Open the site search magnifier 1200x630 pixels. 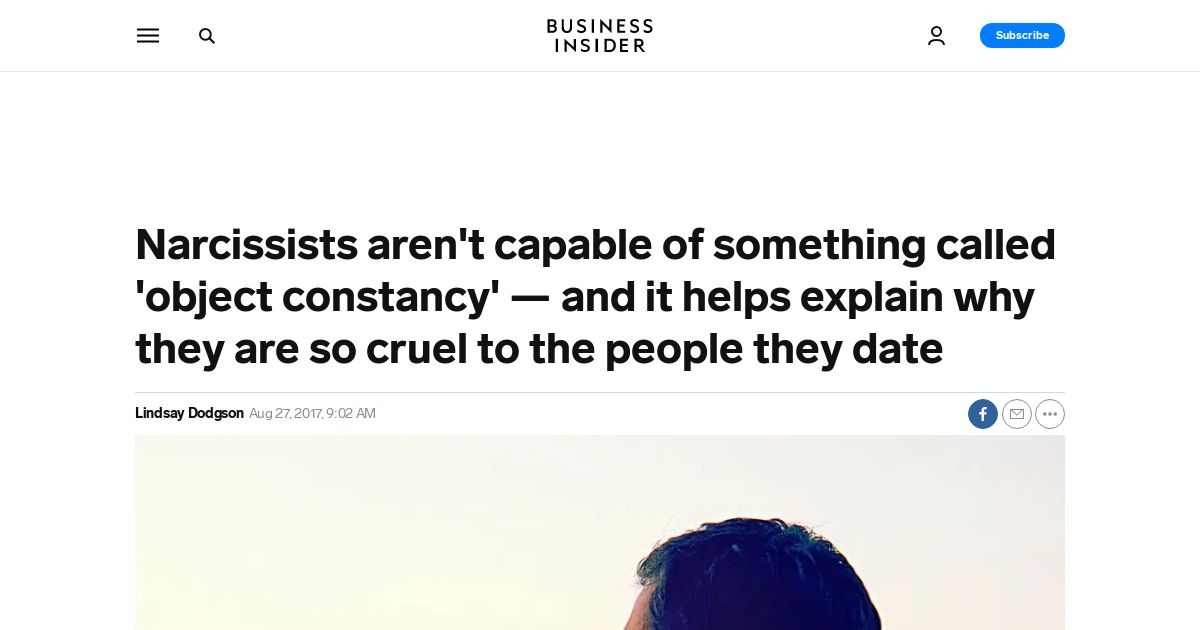click(x=207, y=36)
